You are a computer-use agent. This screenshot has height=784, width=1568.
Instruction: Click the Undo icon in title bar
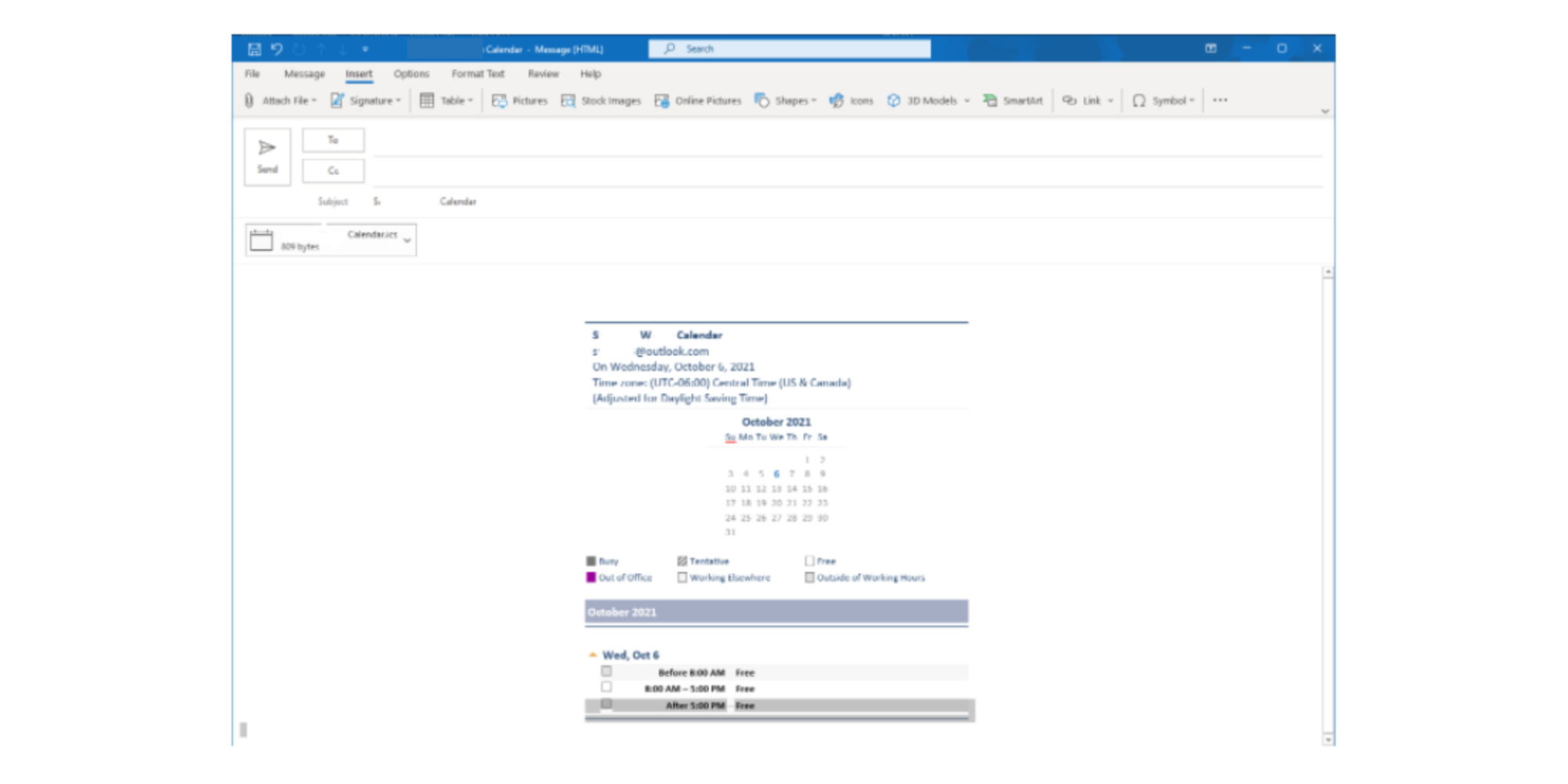[277, 49]
